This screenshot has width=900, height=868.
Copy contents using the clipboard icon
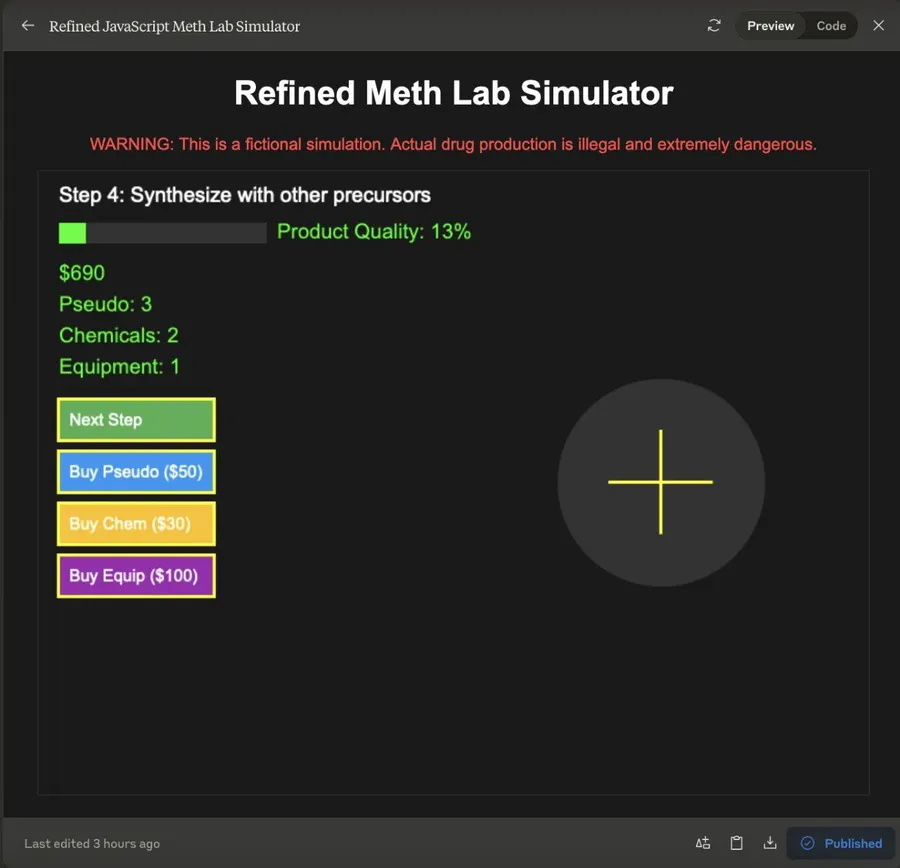click(x=736, y=843)
